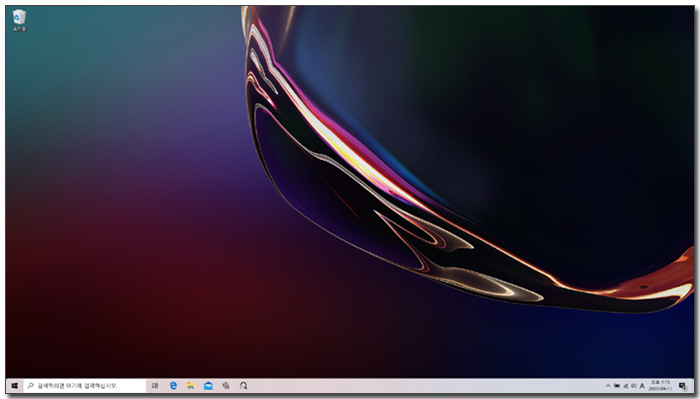Image resolution: width=700 pixels, height=399 pixels.
Task: Open the Action Center notification icon
Action: (682, 386)
